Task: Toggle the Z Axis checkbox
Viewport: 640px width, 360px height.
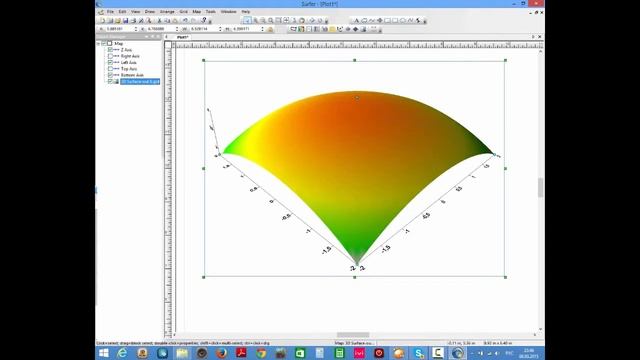Action: click(110, 50)
